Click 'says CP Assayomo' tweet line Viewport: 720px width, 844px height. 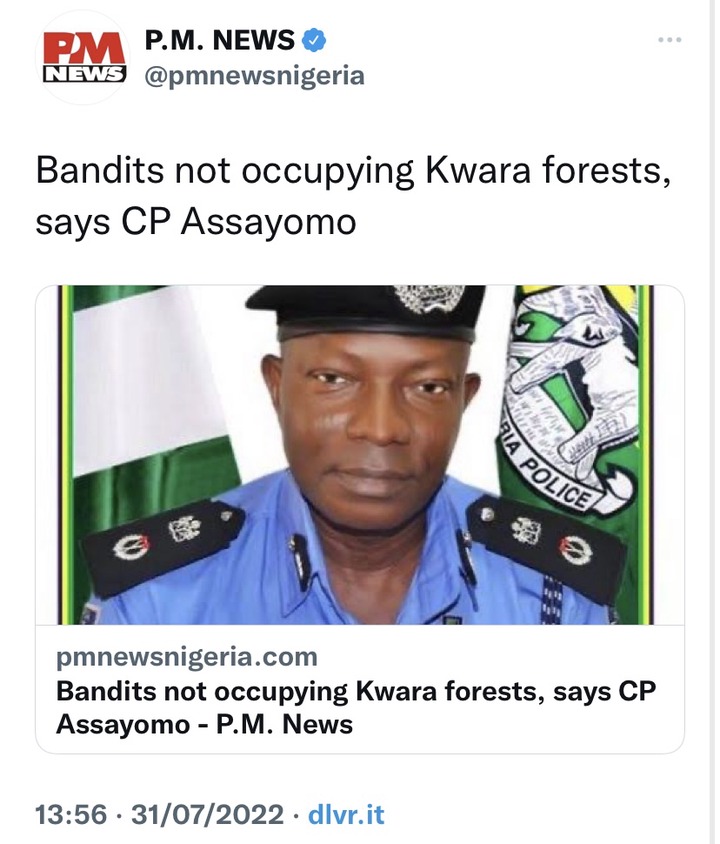click(x=196, y=222)
